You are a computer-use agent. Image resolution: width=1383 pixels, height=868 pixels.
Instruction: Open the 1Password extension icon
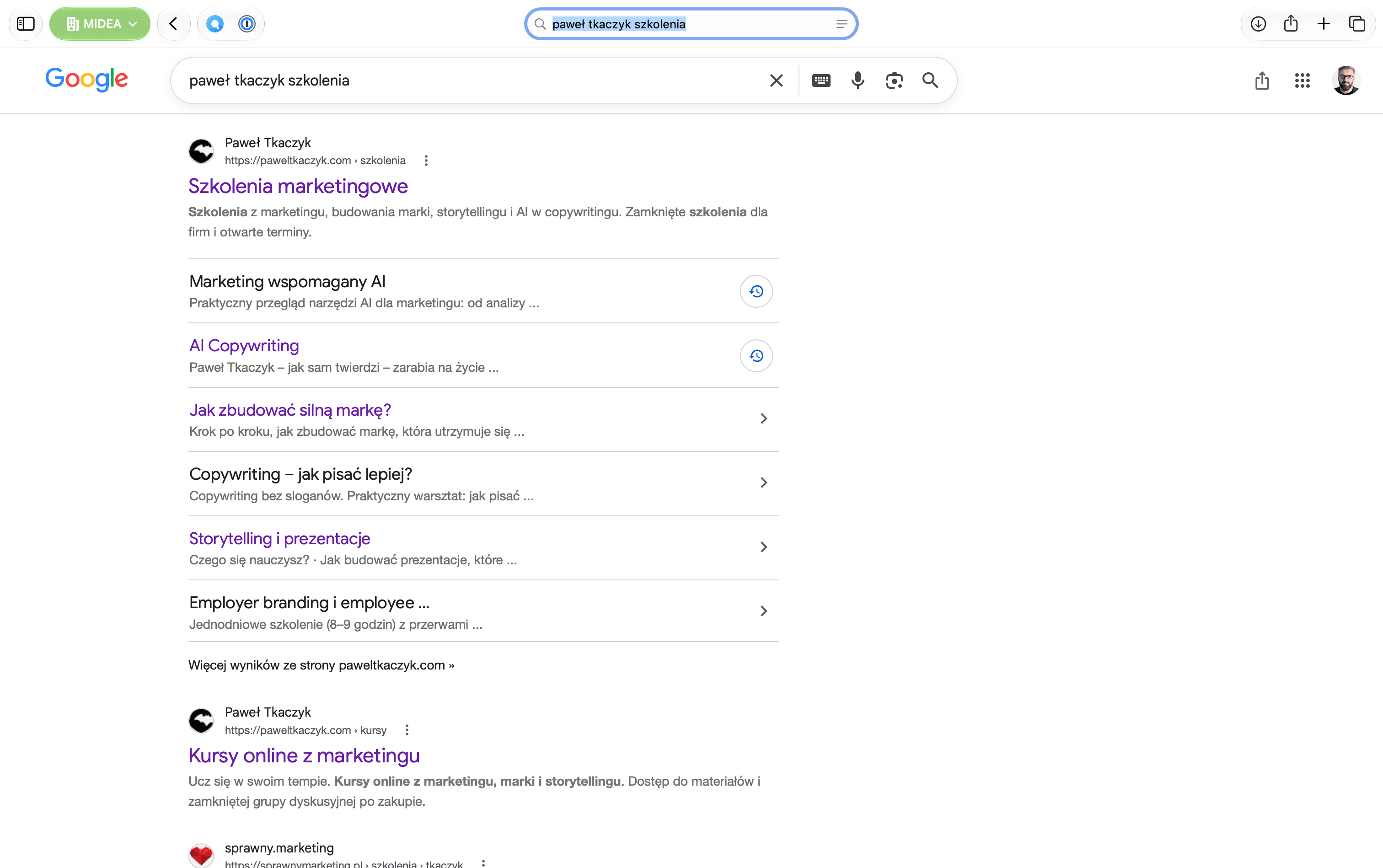pyautogui.click(x=247, y=24)
